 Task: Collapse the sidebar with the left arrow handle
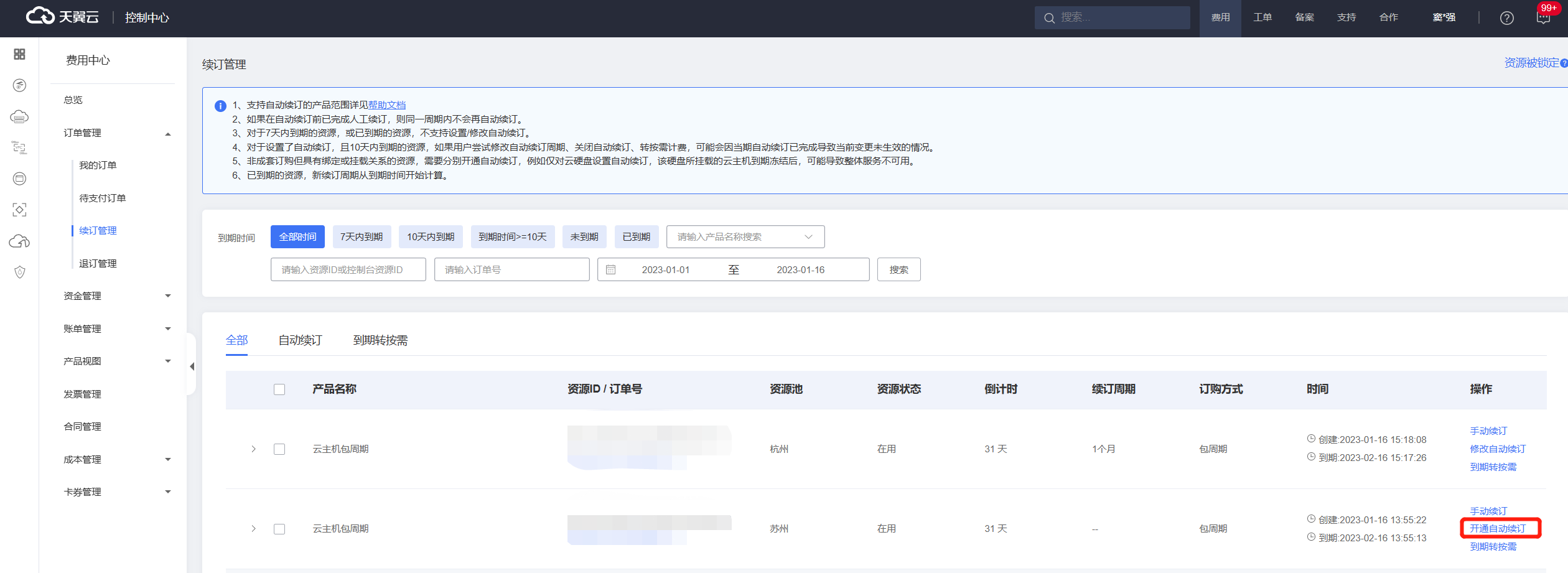point(192,366)
